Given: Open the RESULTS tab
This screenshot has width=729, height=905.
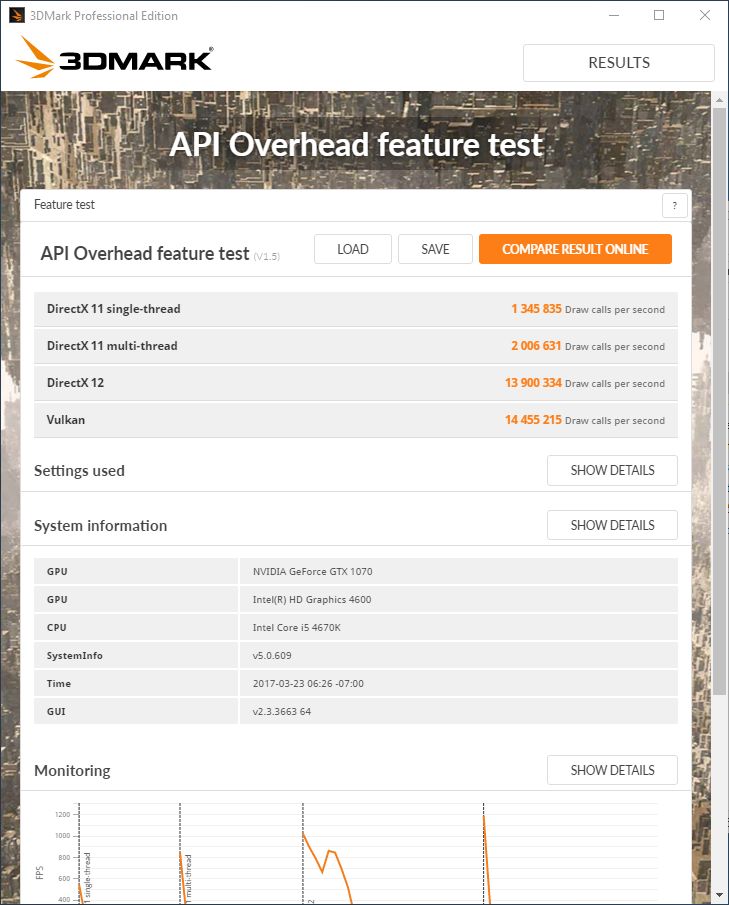Looking at the screenshot, I should (619, 62).
